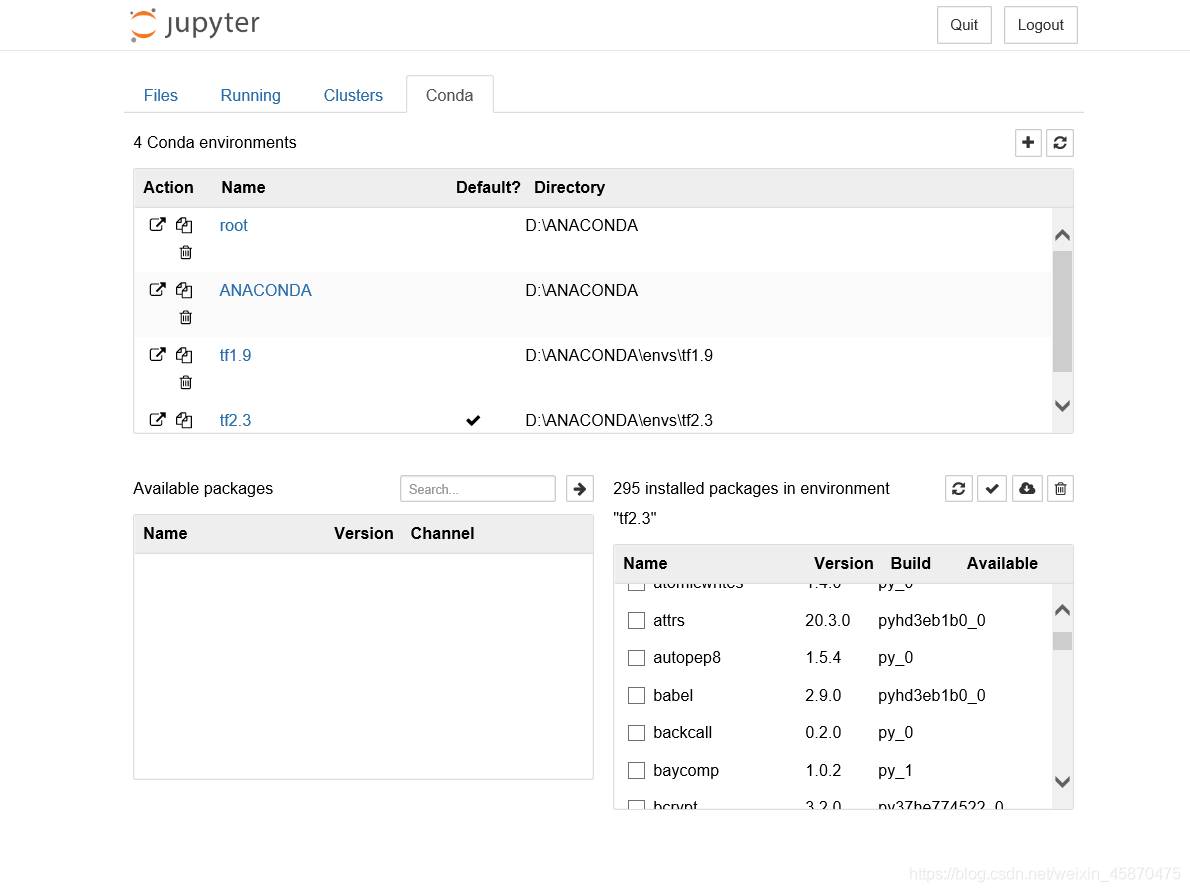Clone the ANACONDA environment
This screenshot has width=1190, height=892.
coord(184,289)
